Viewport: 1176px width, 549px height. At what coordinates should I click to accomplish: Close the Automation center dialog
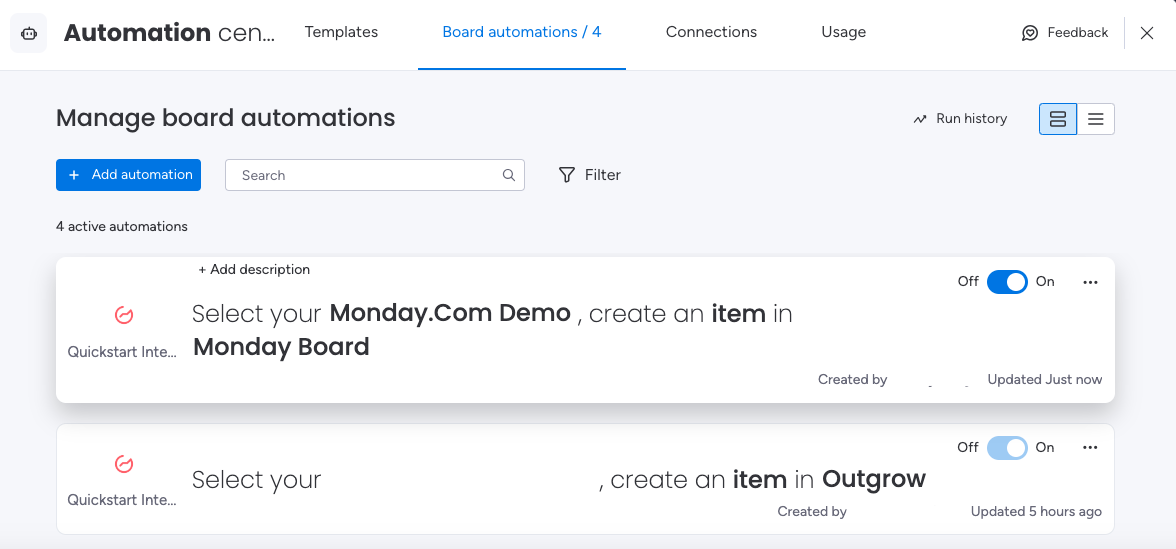[1147, 33]
